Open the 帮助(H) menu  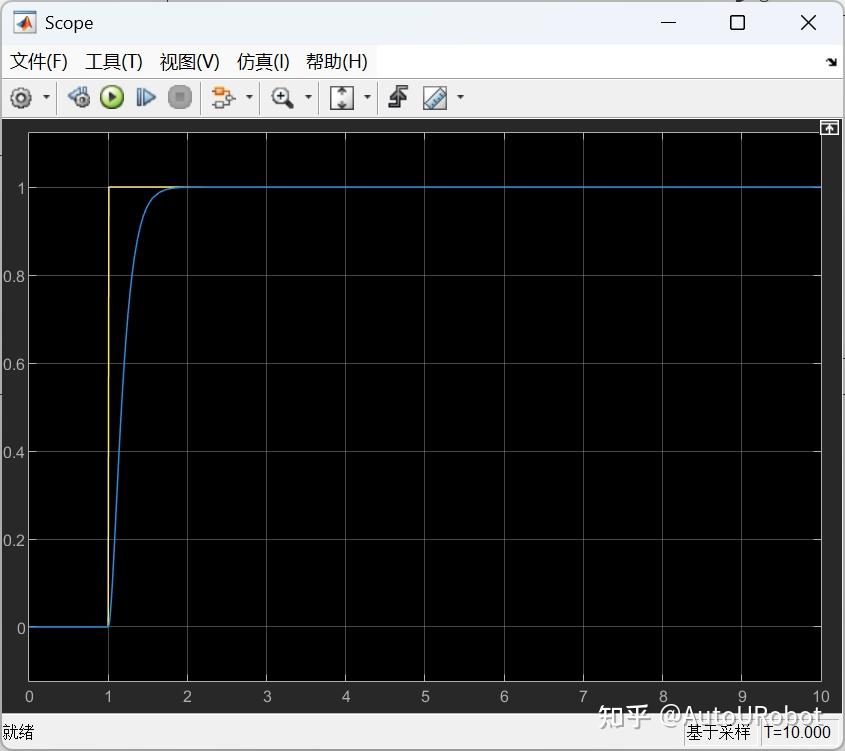tap(337, 61)
